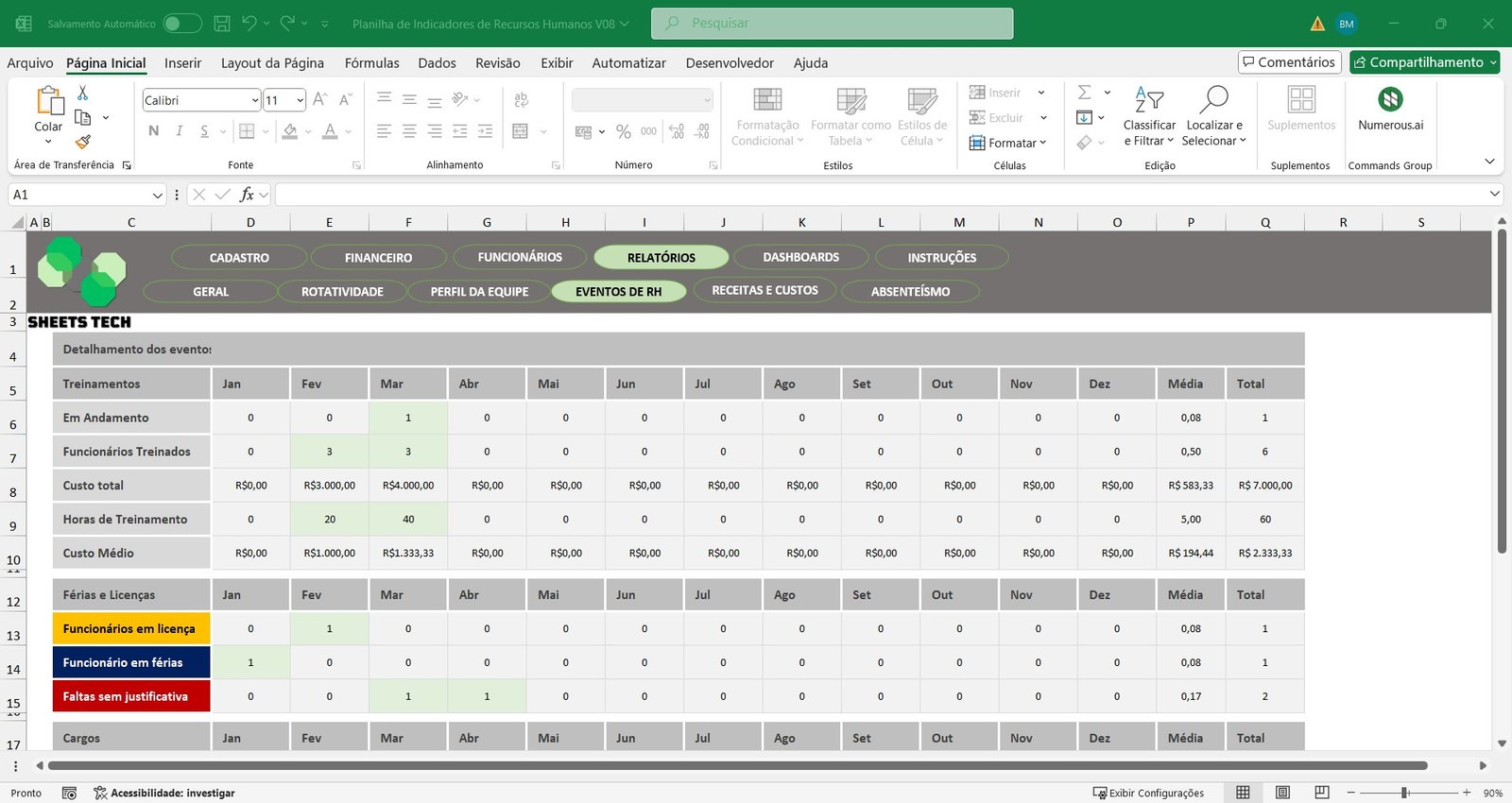The width and height of the screenshot is (1512, 803).
Task: Switch to the Fórmulas ribbon tab
Action: (x=371, y=62)
